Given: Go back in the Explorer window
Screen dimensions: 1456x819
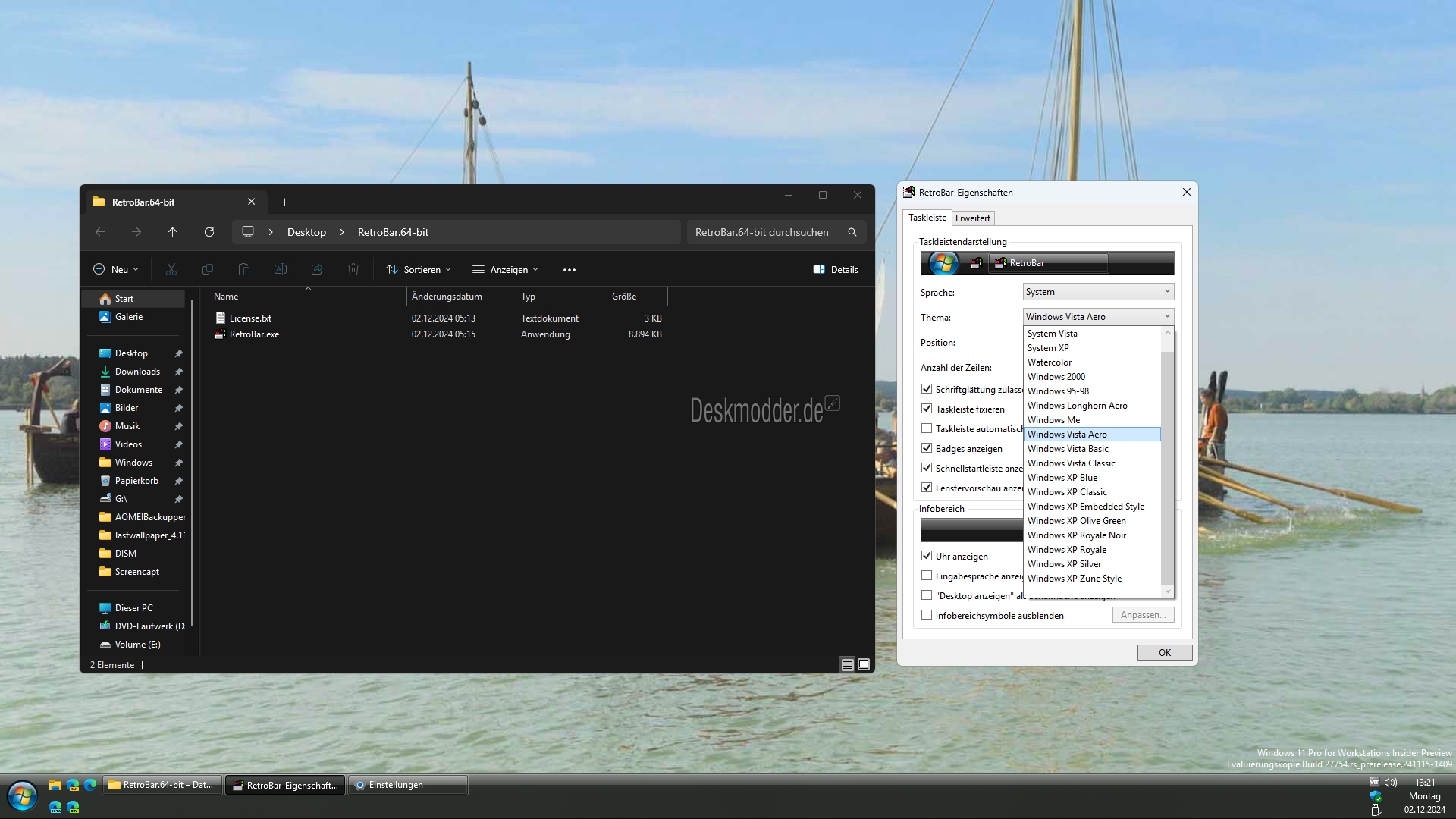Looking at the screenshot, I should click(x=100, y=232).
